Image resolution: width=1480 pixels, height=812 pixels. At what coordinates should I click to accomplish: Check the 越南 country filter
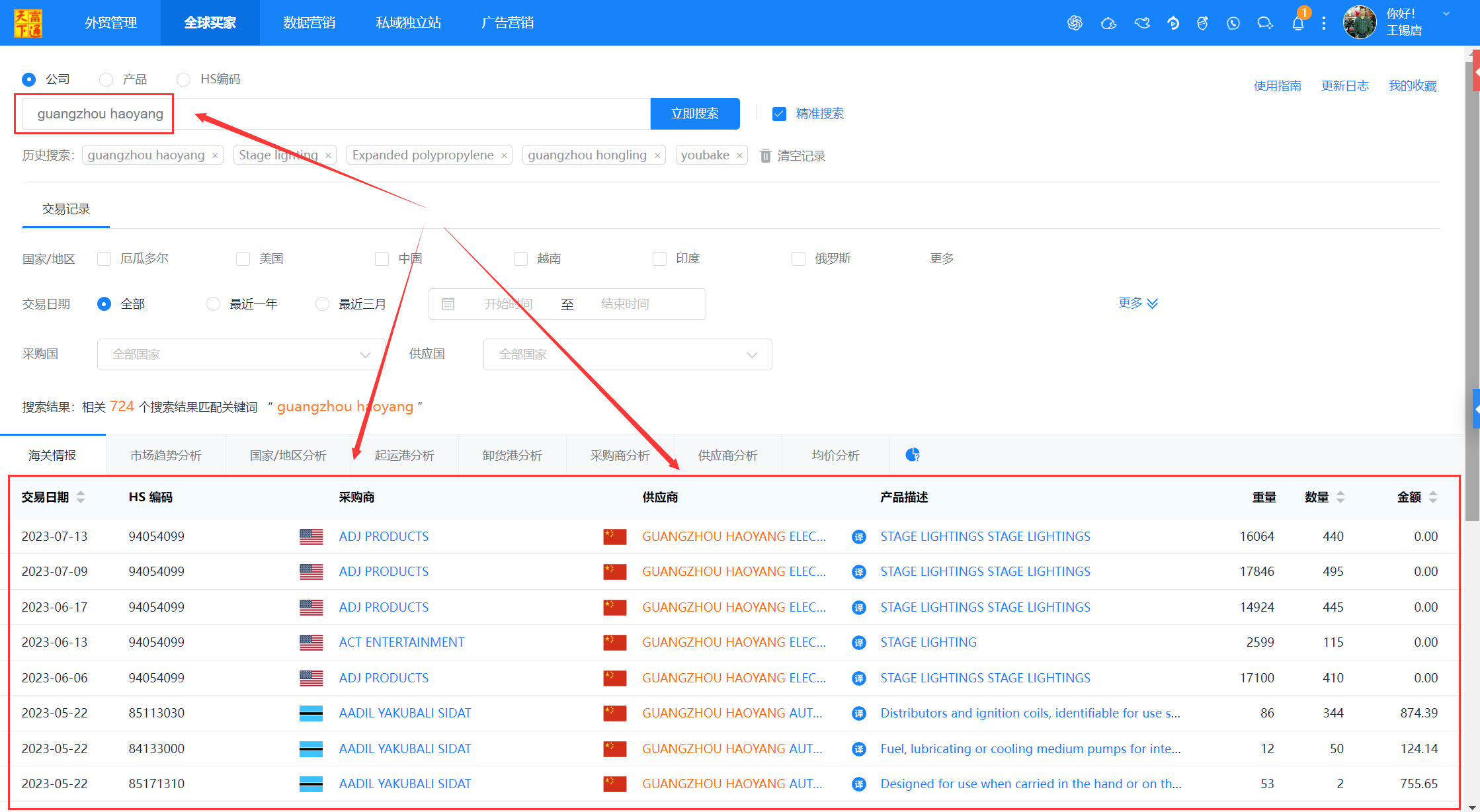pos(520,259)
